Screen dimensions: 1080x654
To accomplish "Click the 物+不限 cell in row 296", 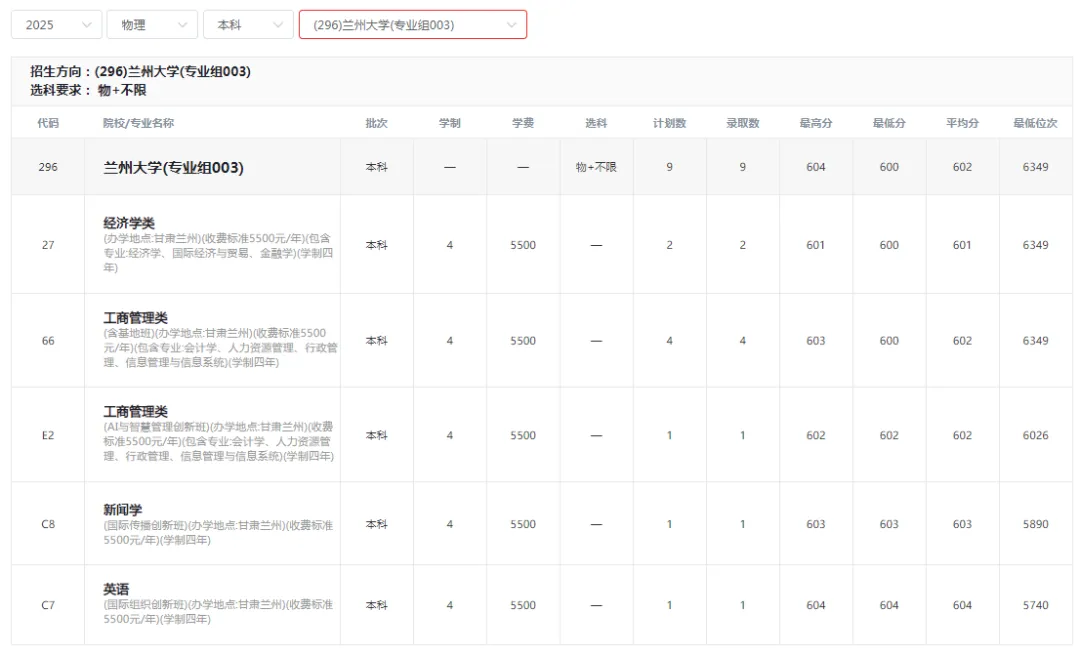I will [596, 167].
